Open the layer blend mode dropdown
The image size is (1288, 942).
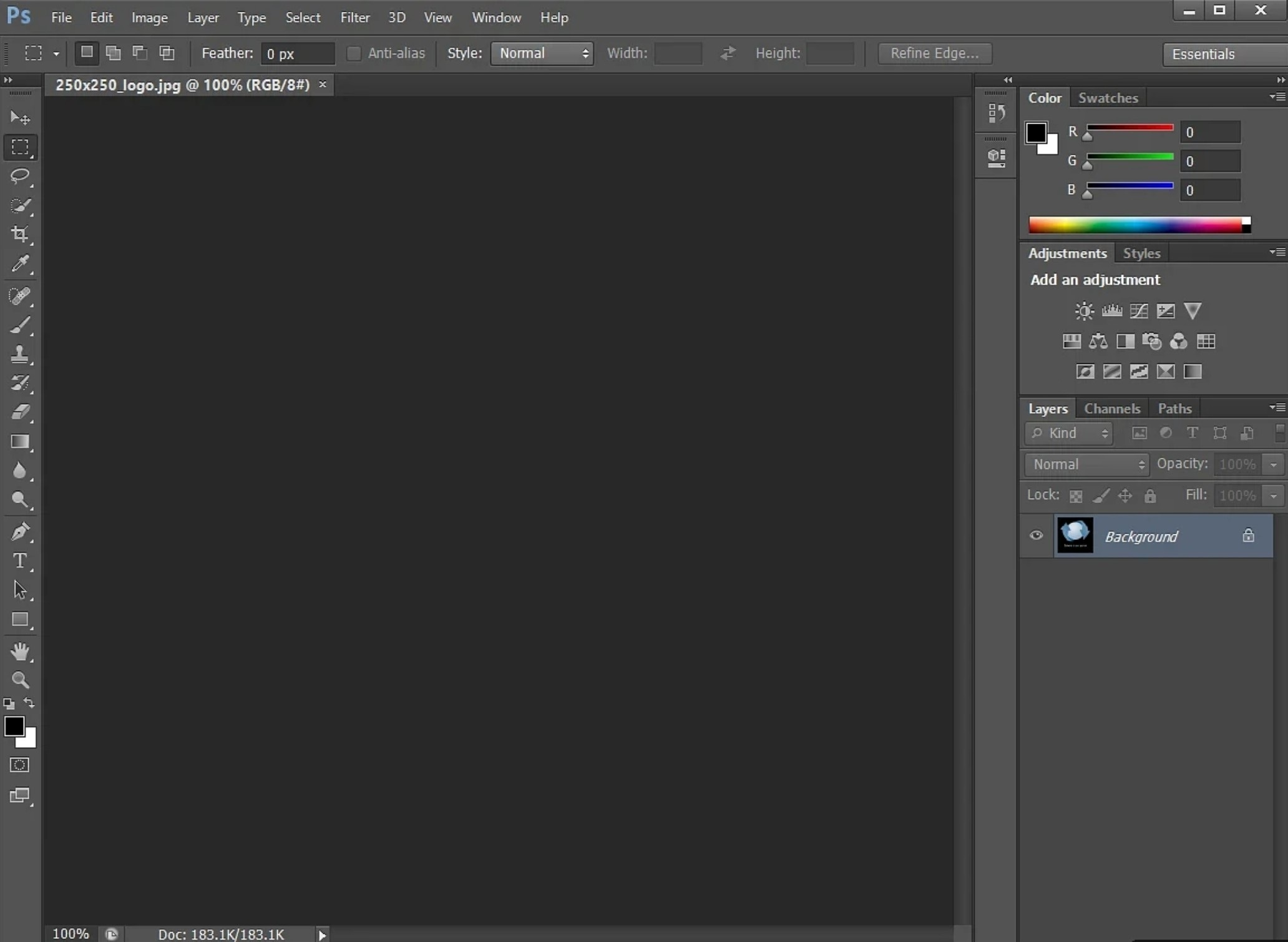[x=1086, y=464]
